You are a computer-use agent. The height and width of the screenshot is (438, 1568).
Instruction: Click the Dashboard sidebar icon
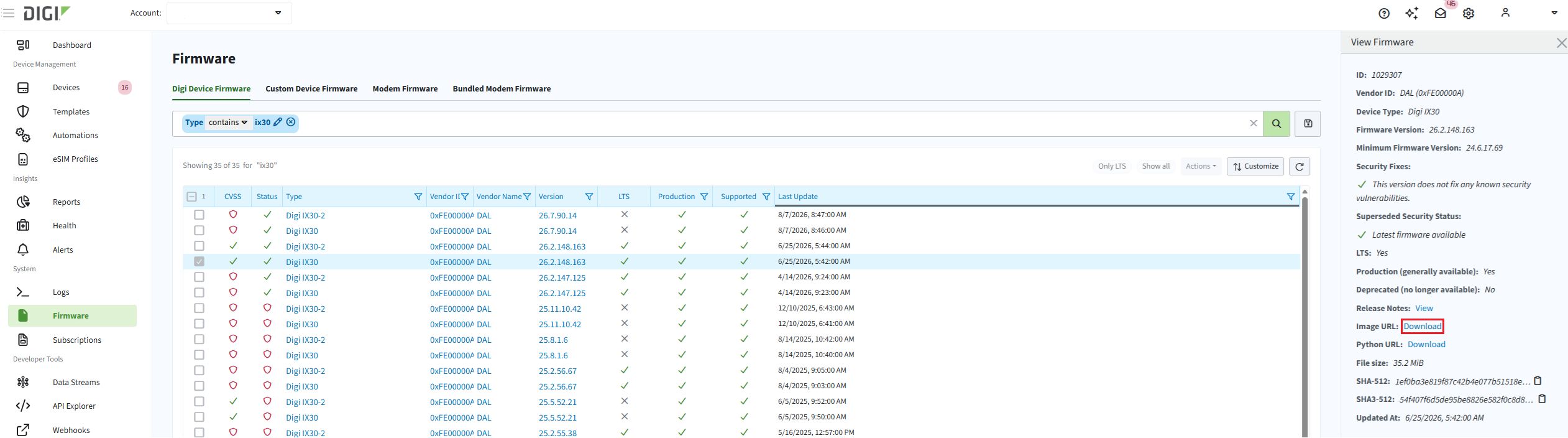(x=23, y=45)
